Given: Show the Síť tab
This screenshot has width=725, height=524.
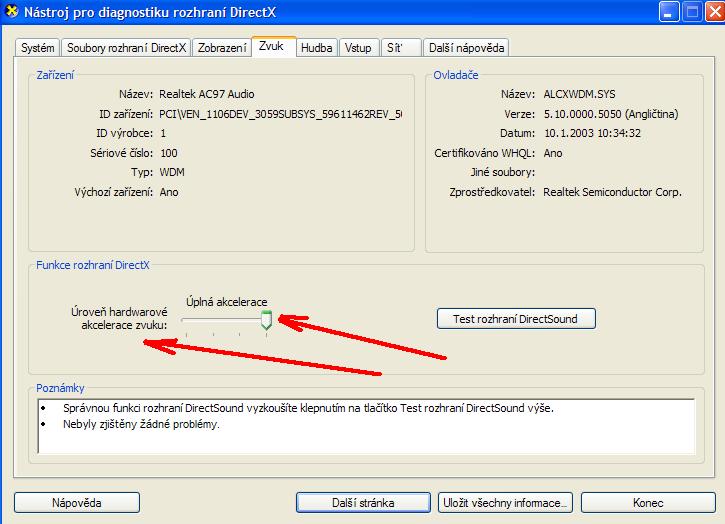Looking at the screenshot, I should pyautogui.click(x=399, y=48).
